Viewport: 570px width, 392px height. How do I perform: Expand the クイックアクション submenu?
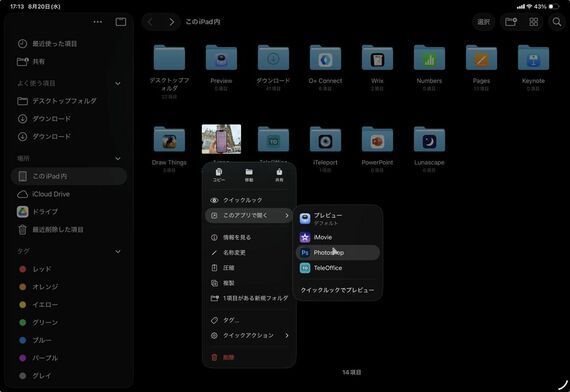(249, 335)
